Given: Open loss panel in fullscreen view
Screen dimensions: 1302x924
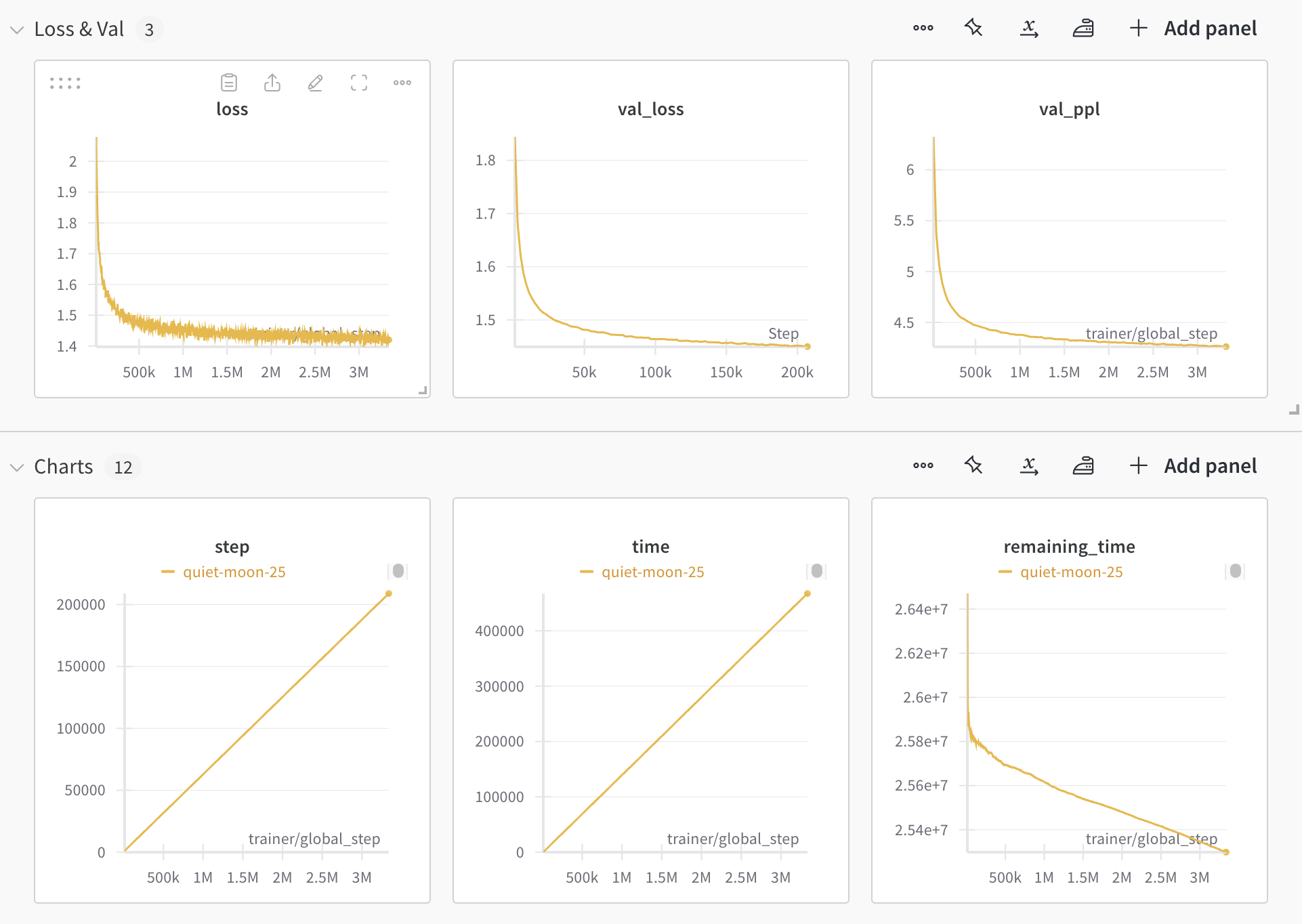Looking at the screenshot, I should click(x=359, y=83).
